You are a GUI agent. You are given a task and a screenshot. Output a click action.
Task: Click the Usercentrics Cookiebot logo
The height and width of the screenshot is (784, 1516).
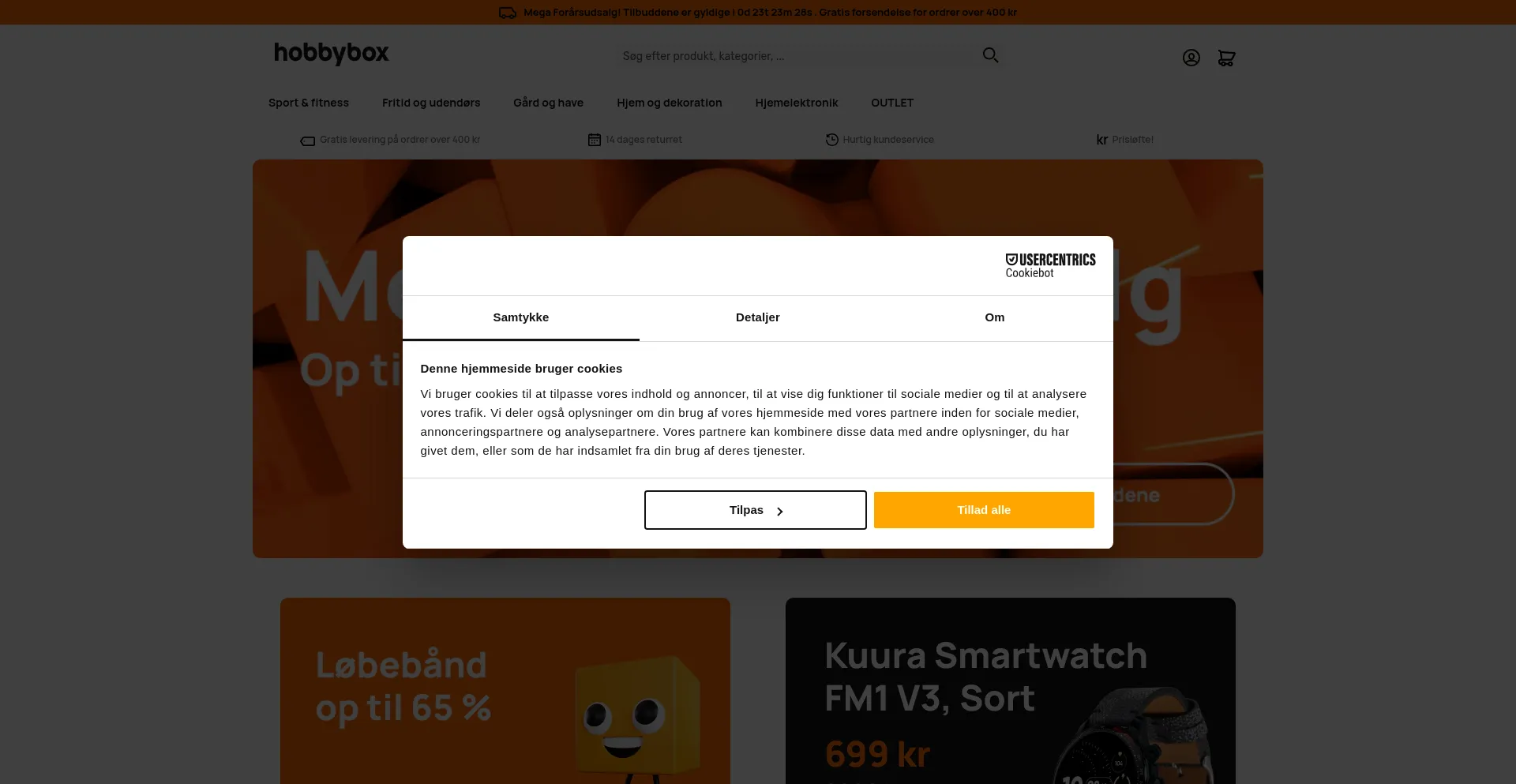click(x=1050, y=265)
